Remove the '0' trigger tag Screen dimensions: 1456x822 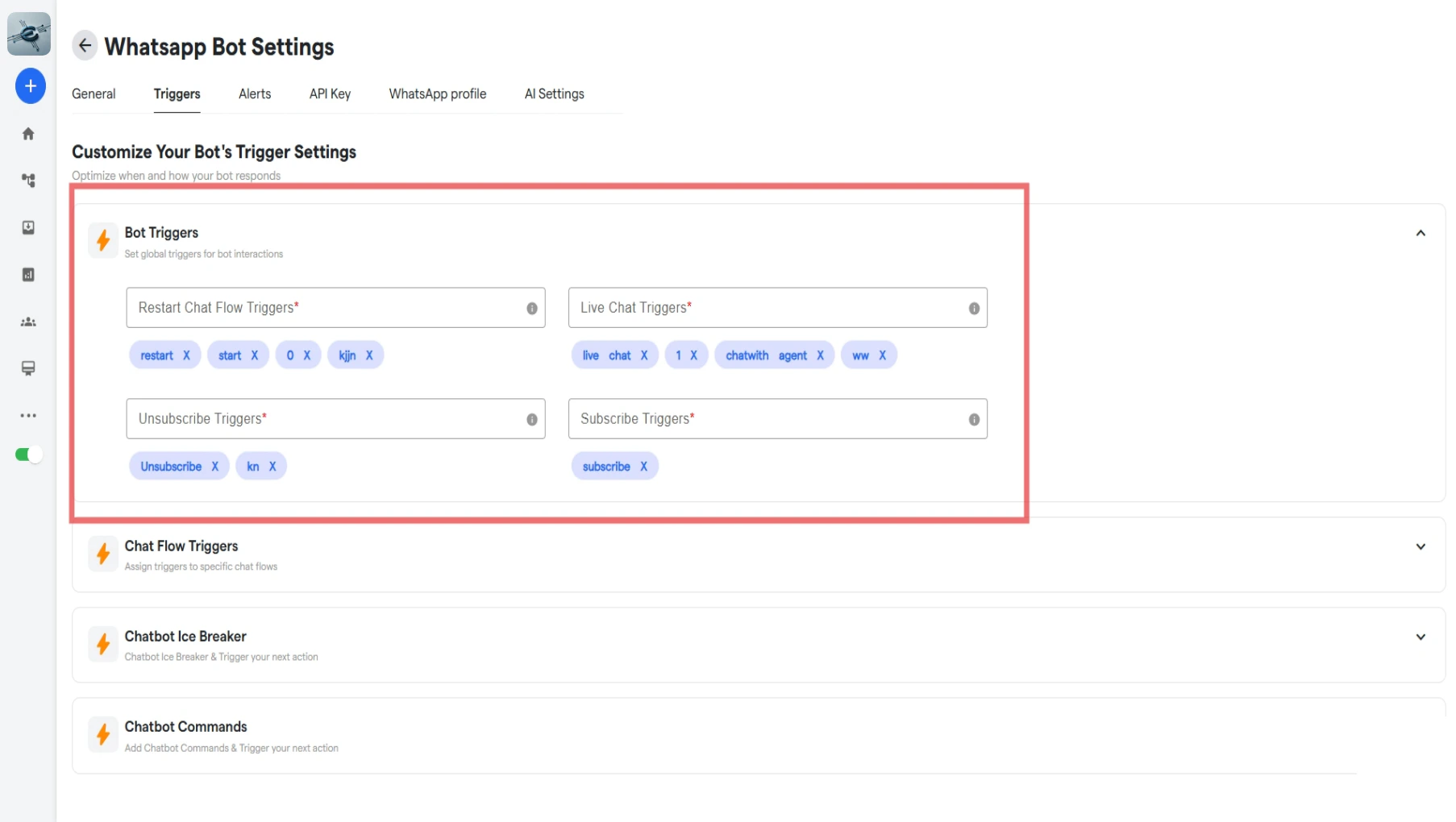tap(306, 355)
